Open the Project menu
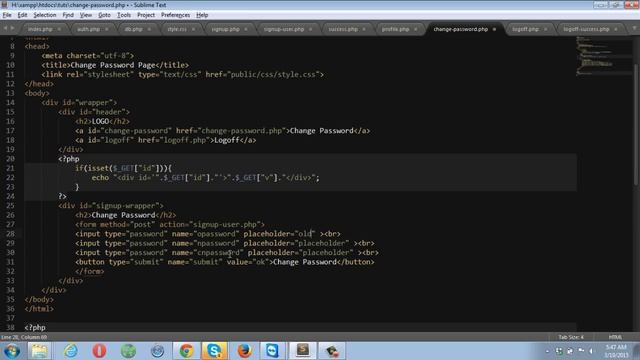This screenshot has height=360, width=640. [146, 15]
